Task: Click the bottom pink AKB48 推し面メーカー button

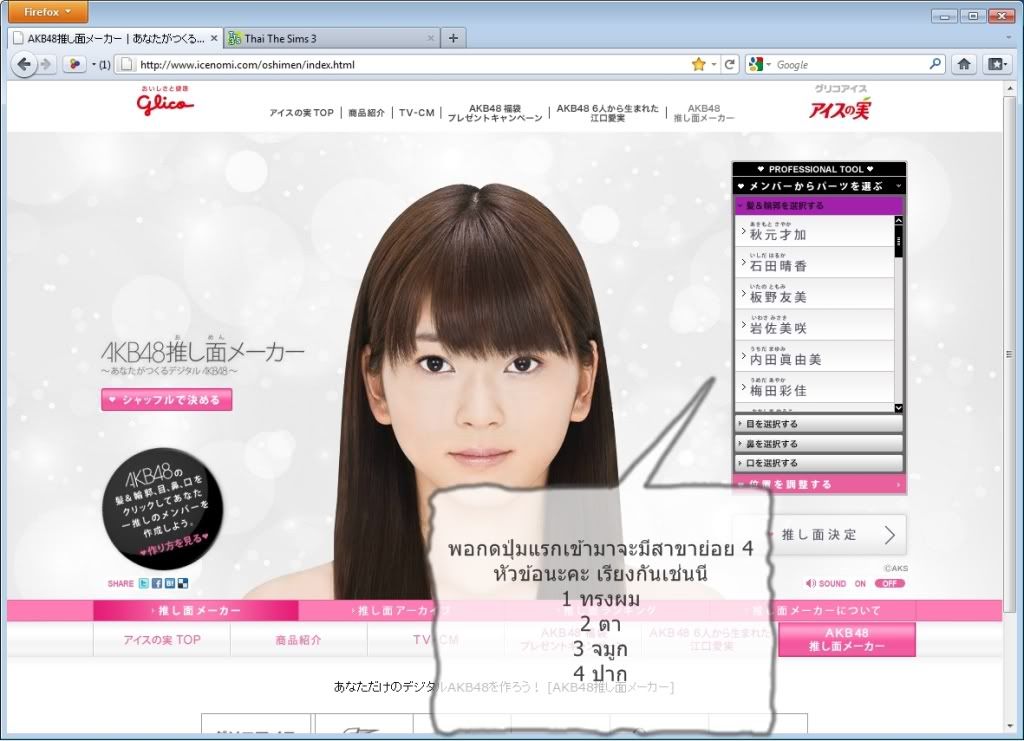Action: [x=846, y=640]
